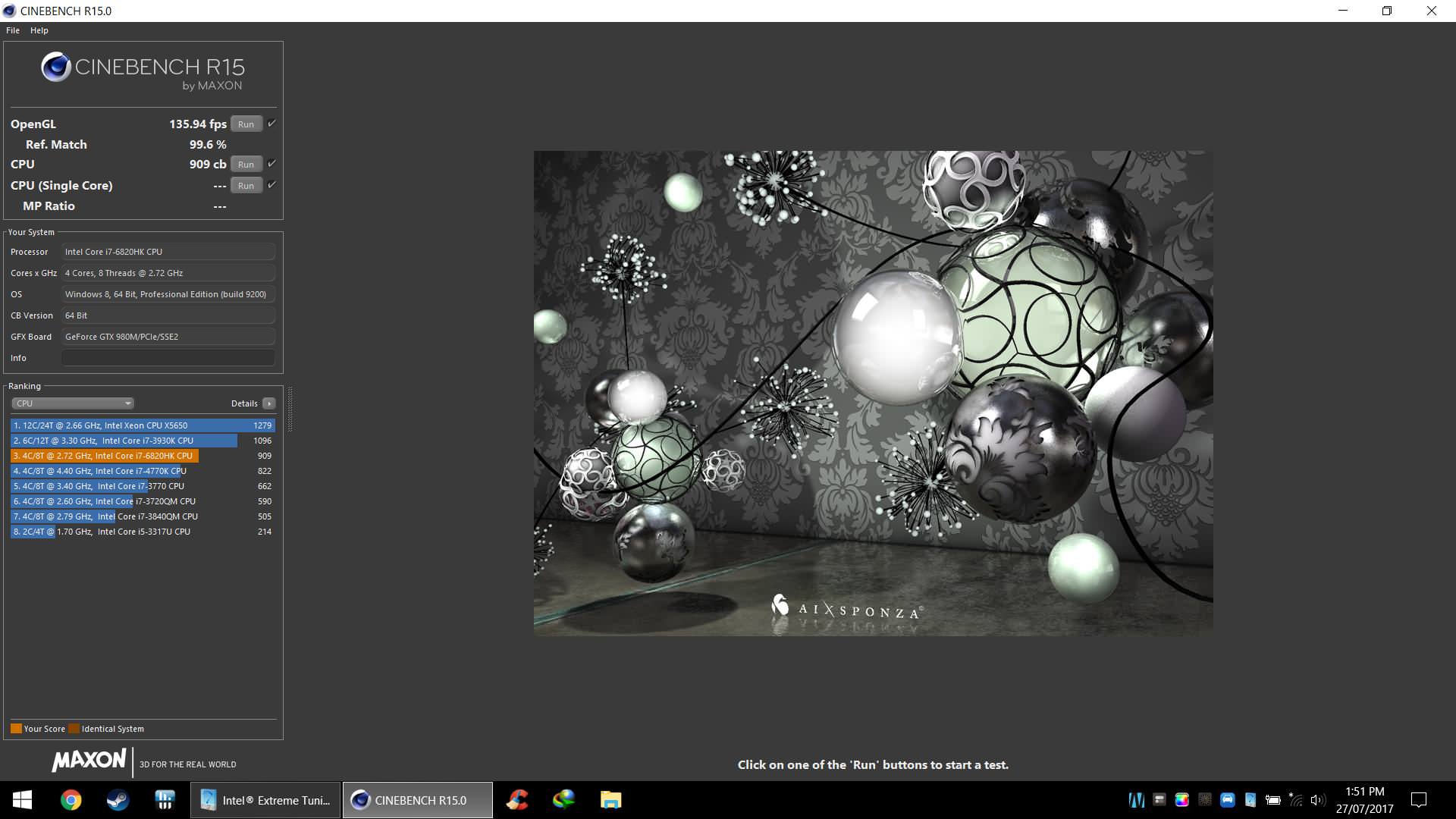This screenshot has width=1456, height=819.
Task: Click the gray toggle-style tray icon
Action: tap(1159, 799)
